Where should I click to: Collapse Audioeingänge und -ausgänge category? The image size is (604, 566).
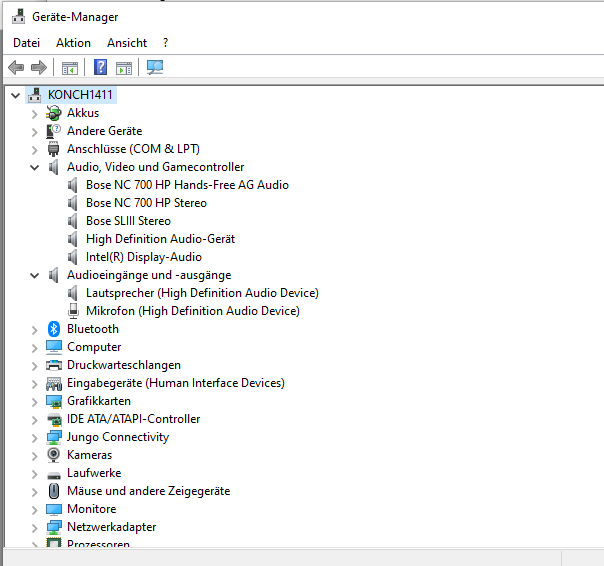click(x=35, y=275)
